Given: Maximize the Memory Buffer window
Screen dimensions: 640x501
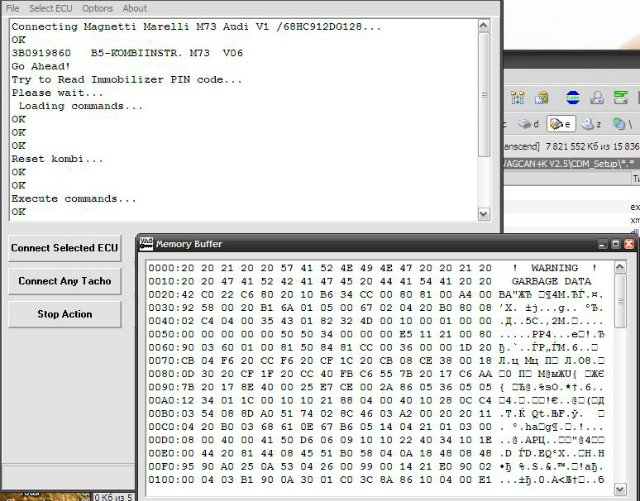Looking at the screenshot, I should (616, 244).
